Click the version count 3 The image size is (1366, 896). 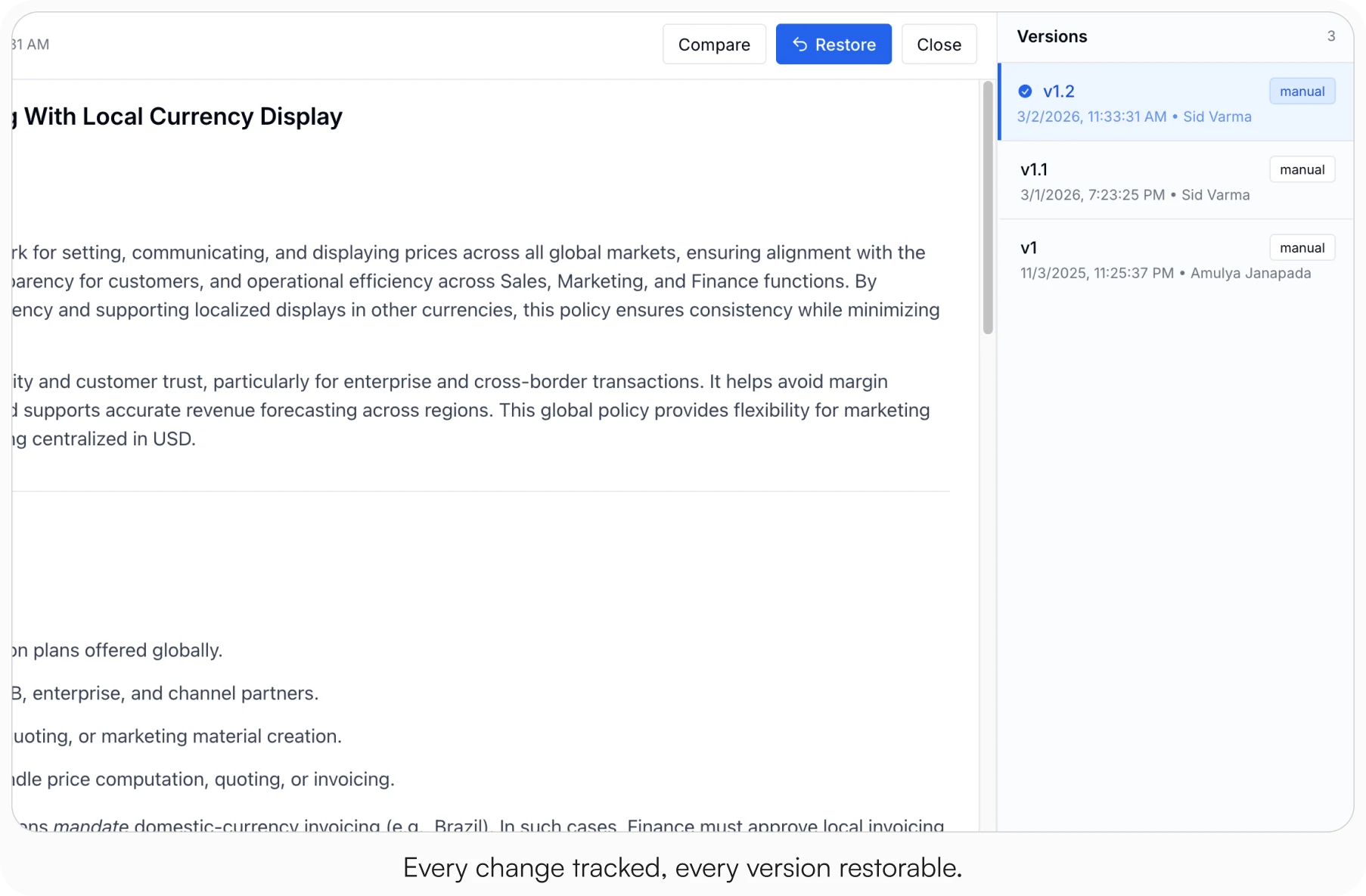coord(1331,36)
